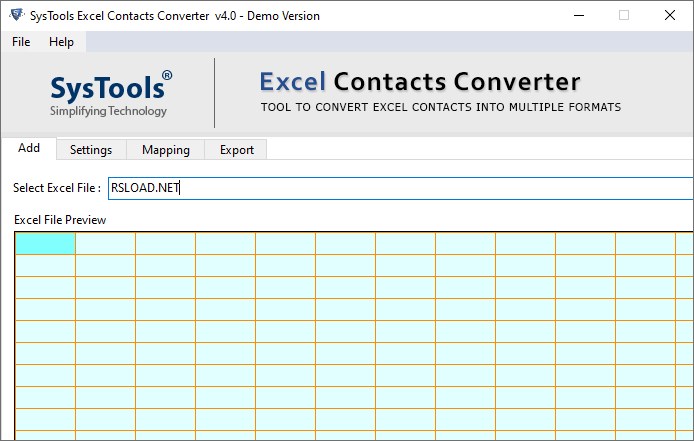The image size is (694, 441).
Task: Open the Export tab
Action: (x=236, y=150)
